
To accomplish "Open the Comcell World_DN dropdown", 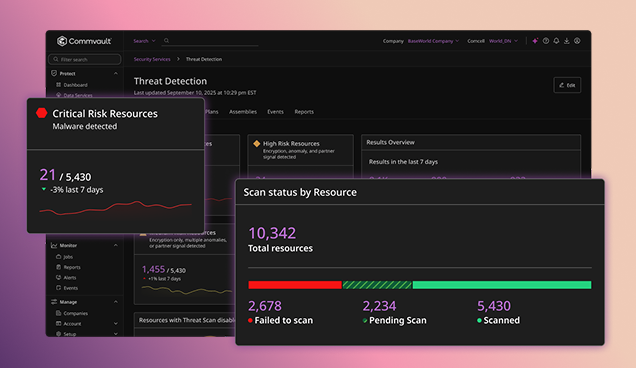I will click(503, 41).
